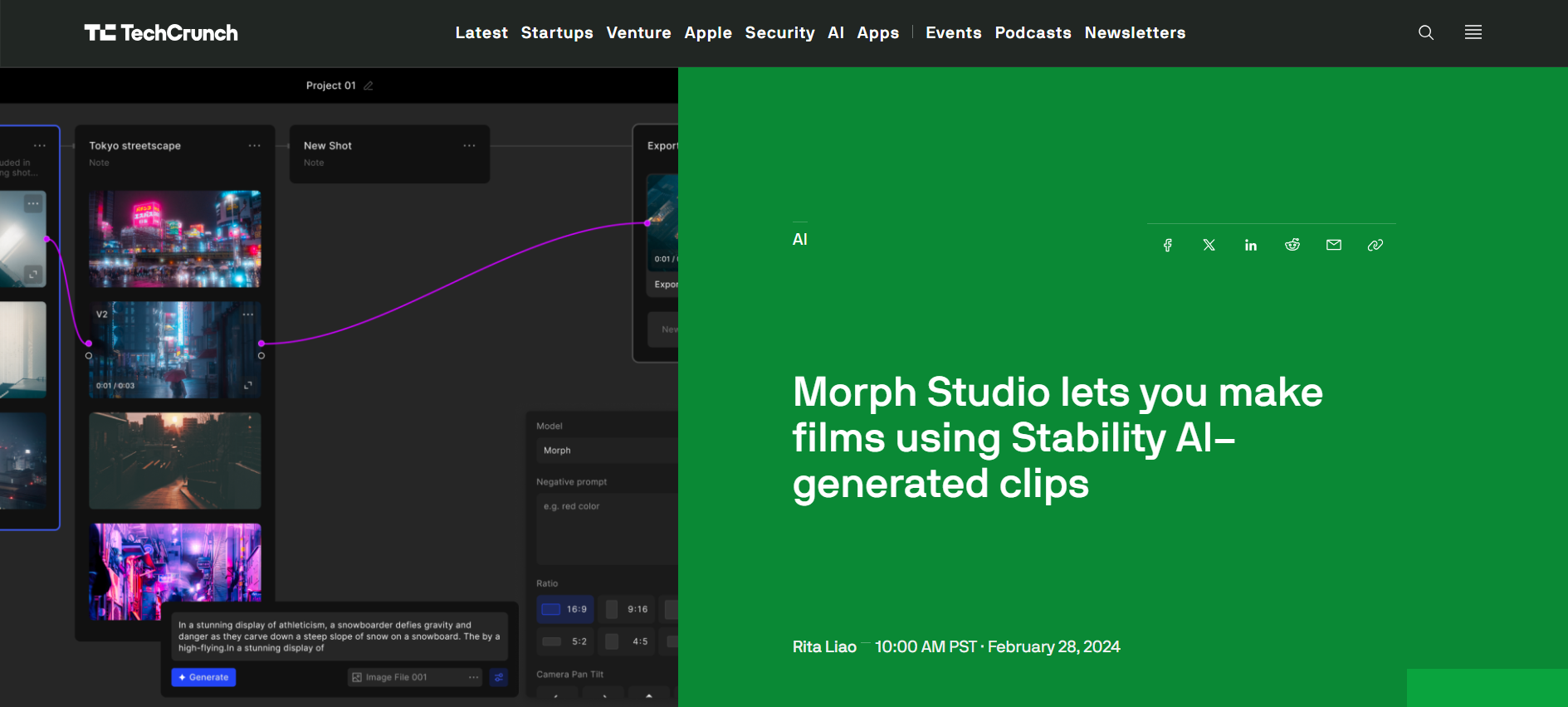1568x707 pixels.
Task: Click the article date February 28, 2024
Action: click(1054, 646)
